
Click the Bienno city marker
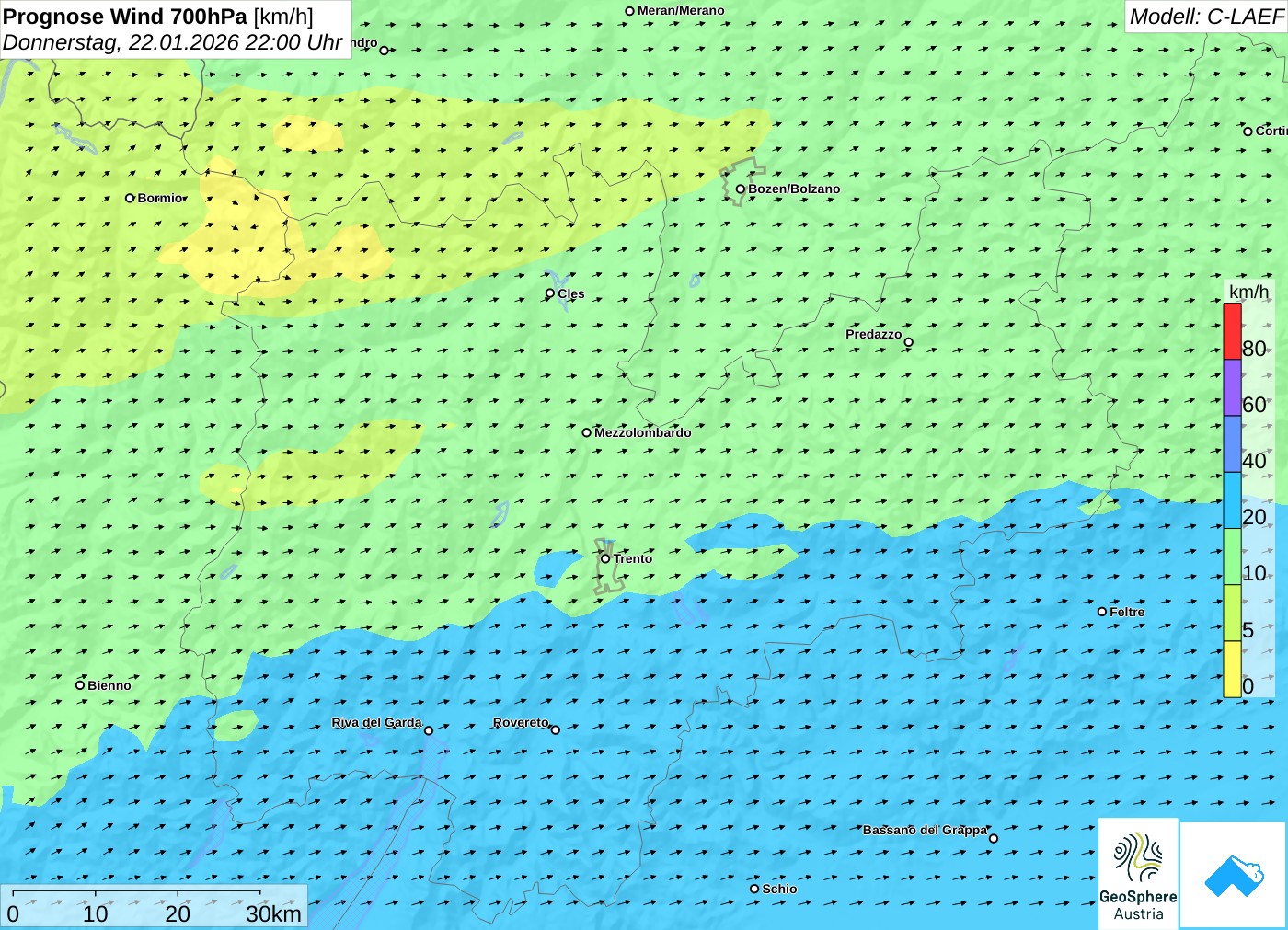coord(80,684)
